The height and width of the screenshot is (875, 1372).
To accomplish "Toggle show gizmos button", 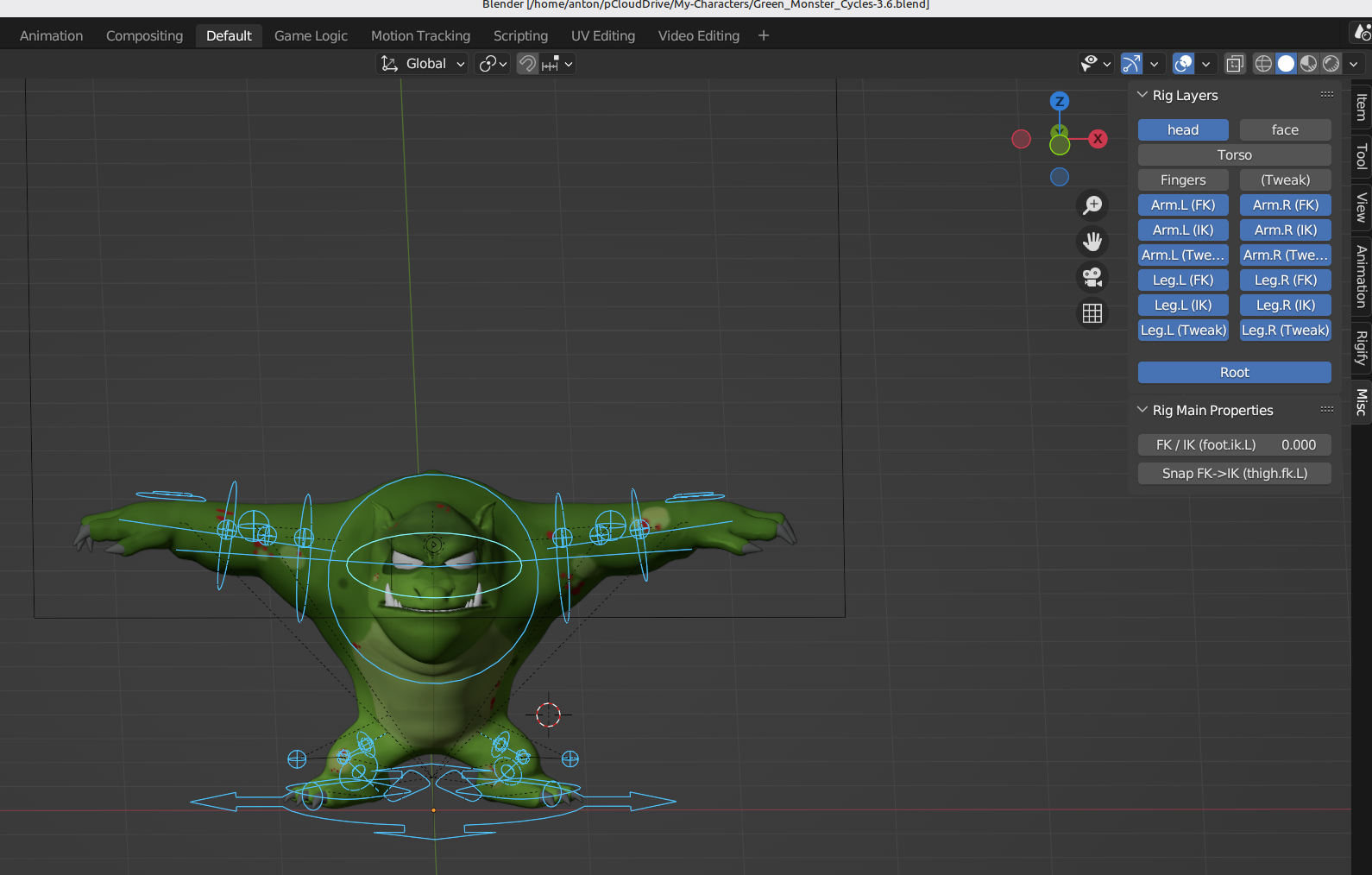I will point(1131,64).
